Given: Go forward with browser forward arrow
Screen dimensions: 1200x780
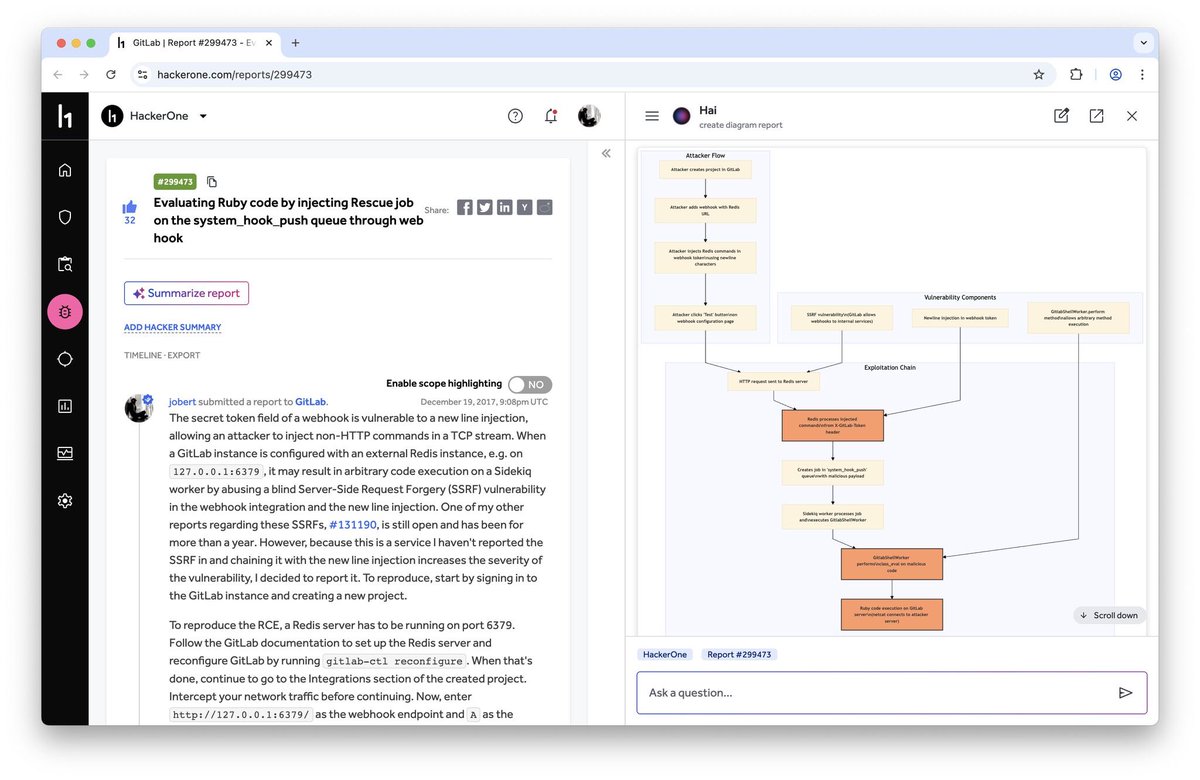Looking at the screenshot, I should tap(84, 74).
